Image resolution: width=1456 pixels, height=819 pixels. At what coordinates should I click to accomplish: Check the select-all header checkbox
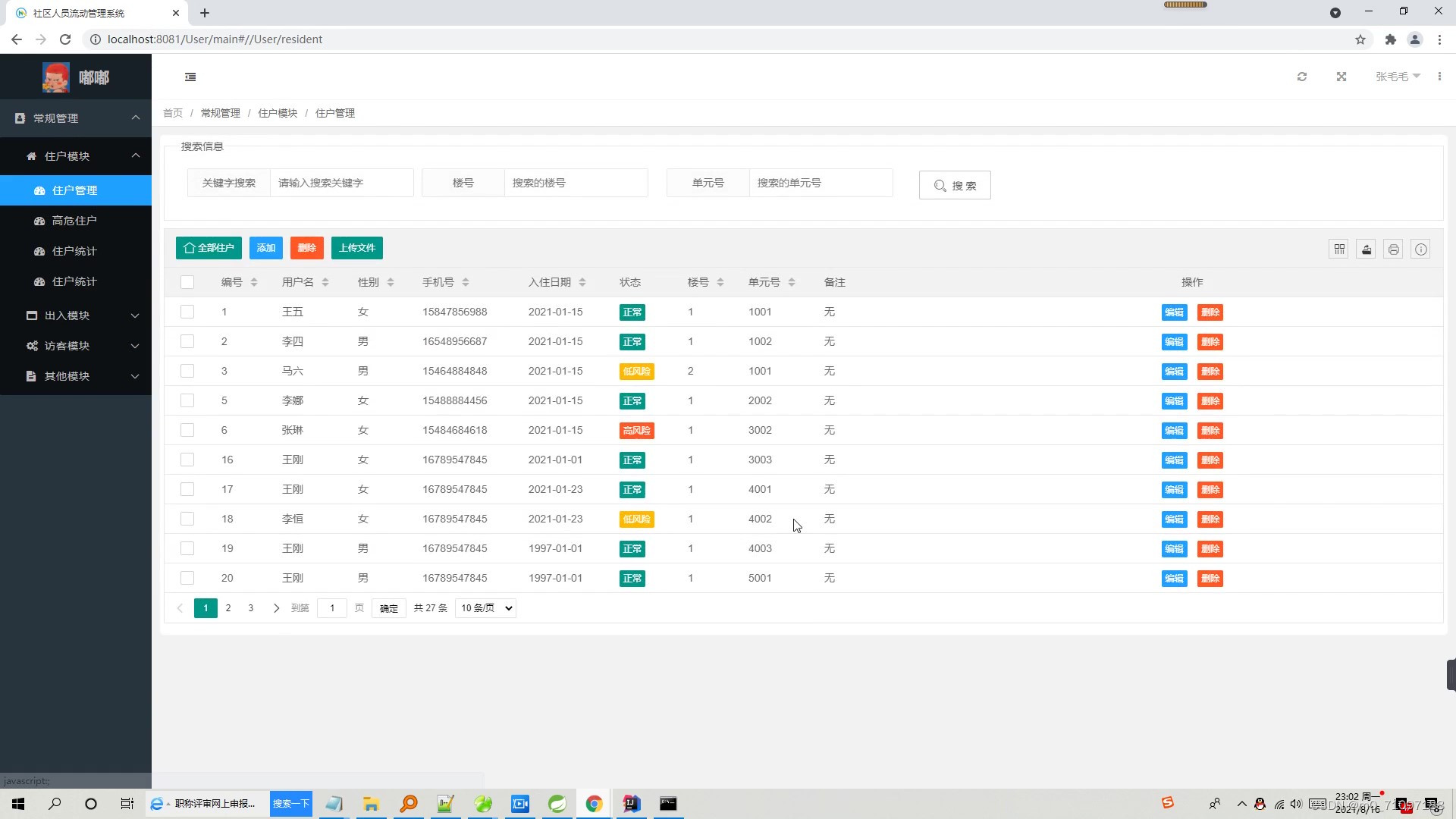pyautogui.click(x=187, y=282)
